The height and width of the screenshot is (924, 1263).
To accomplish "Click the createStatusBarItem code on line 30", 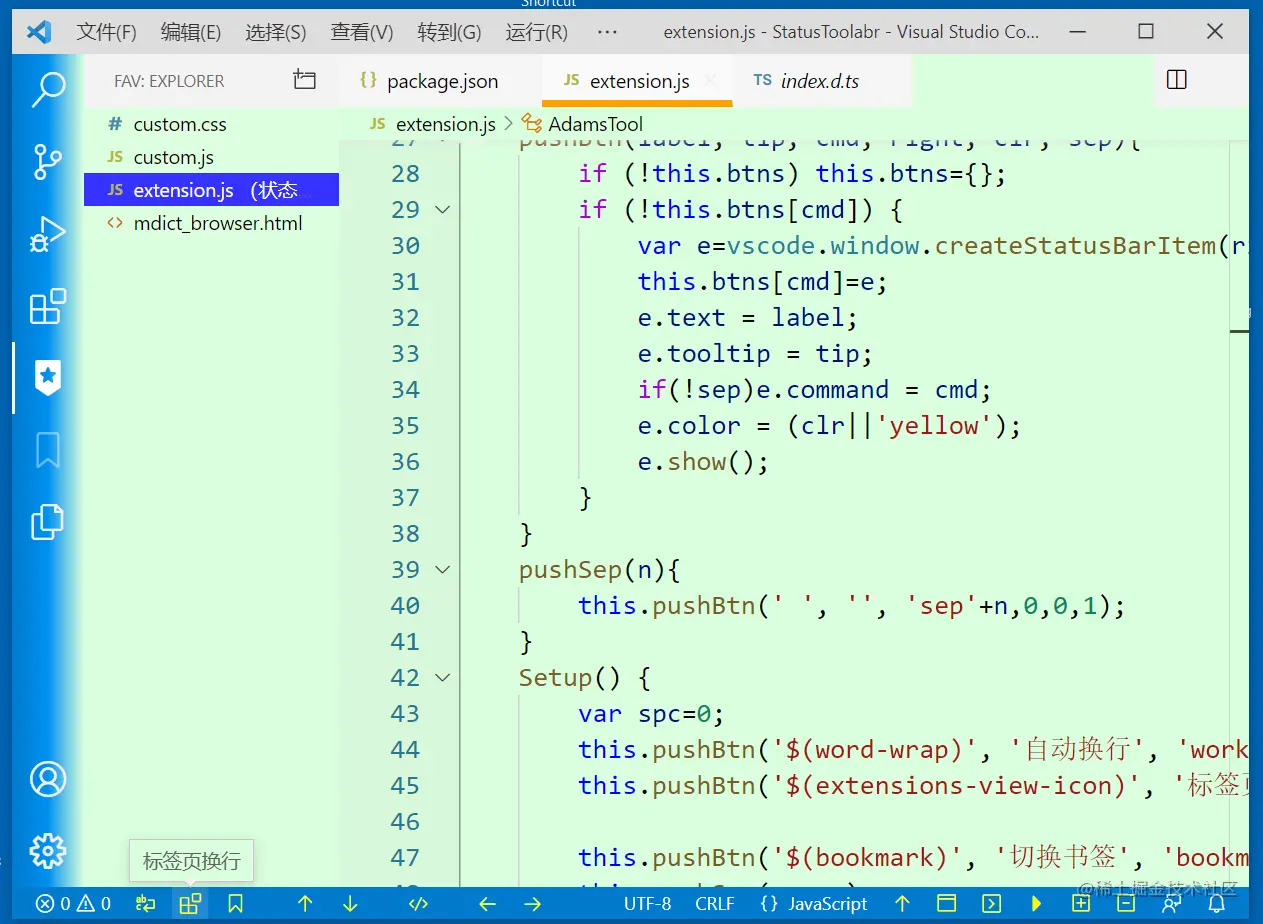I will (1076, 245).
